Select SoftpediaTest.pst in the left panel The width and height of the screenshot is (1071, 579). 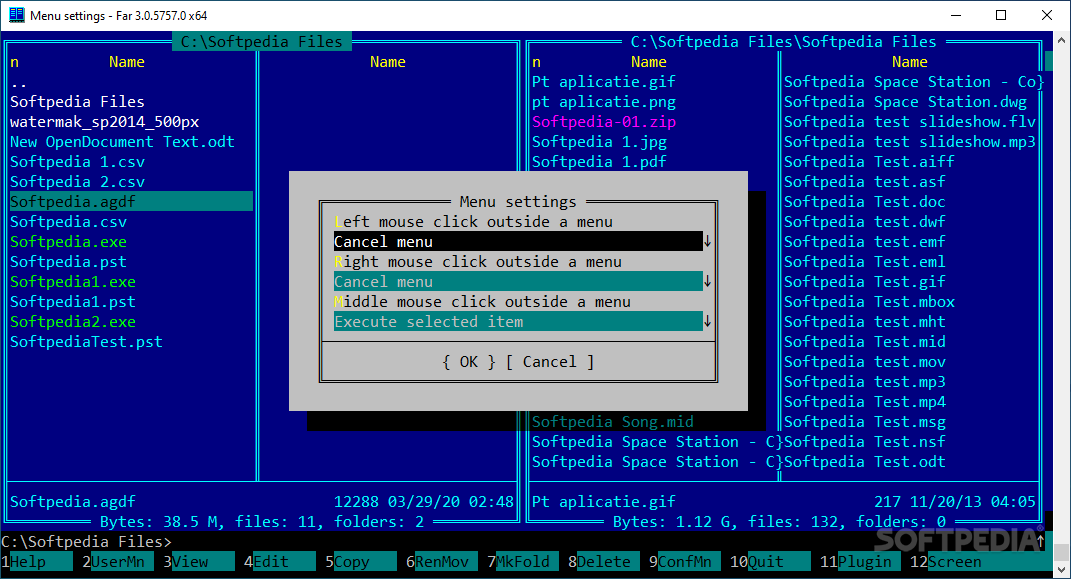(86, 341)
